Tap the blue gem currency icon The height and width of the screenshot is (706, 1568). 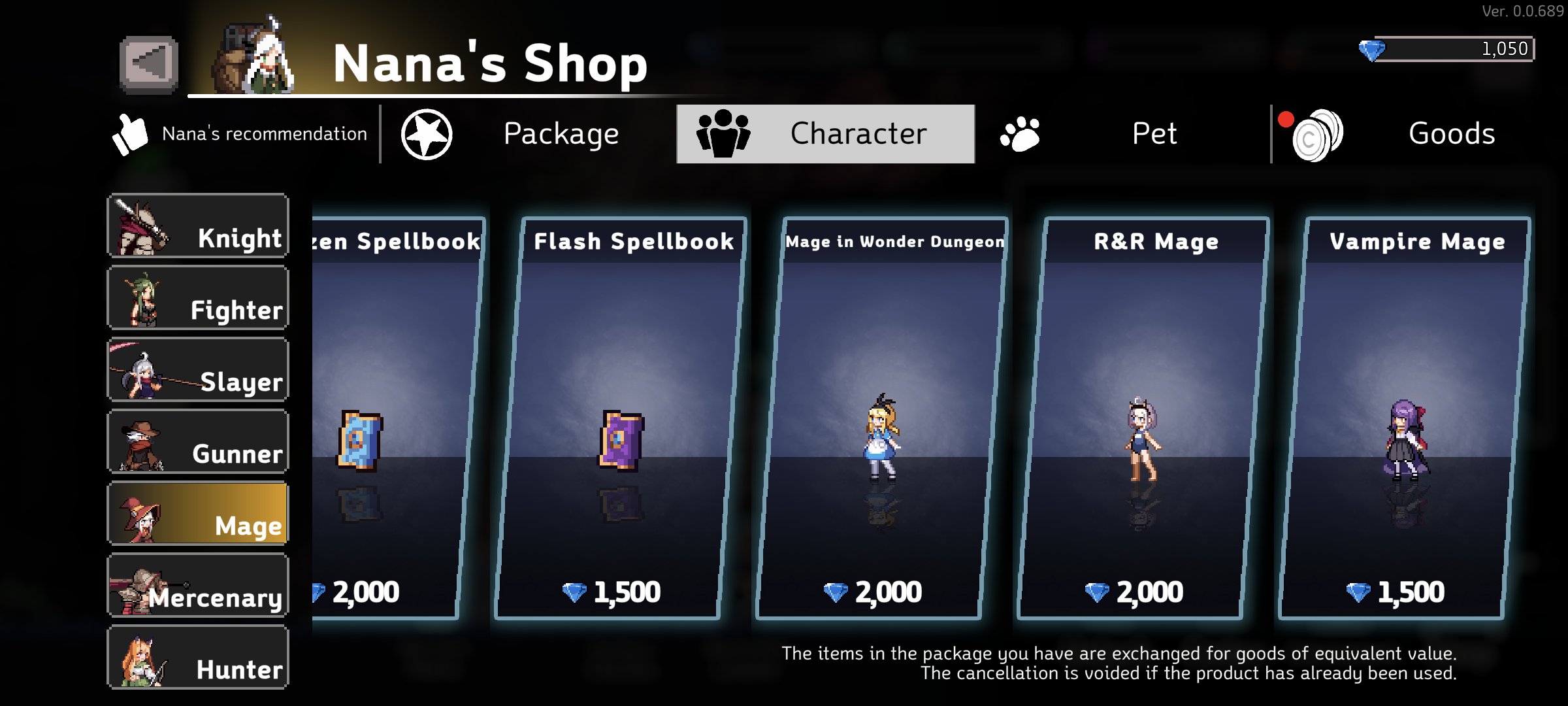(x=1371, y=50)
